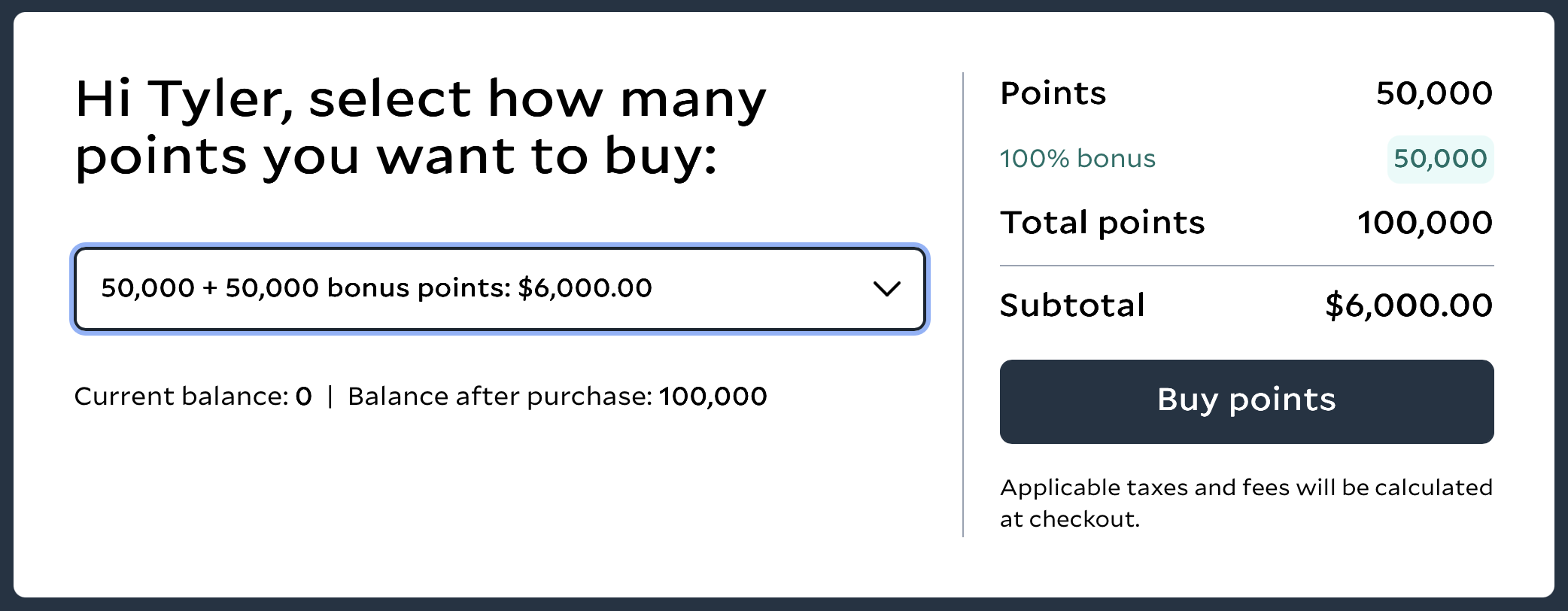
Task: Click the dropdown chevron arrow
Action: (x=888, y=290)
